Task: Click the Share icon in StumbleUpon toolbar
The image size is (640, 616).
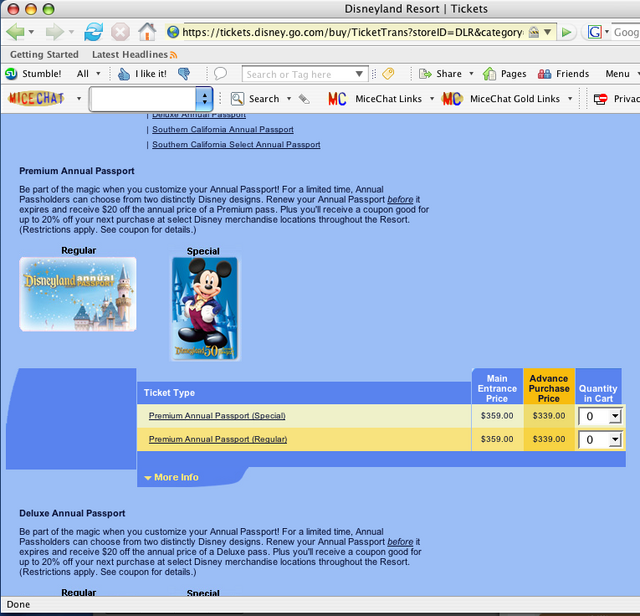Action: 425,74
